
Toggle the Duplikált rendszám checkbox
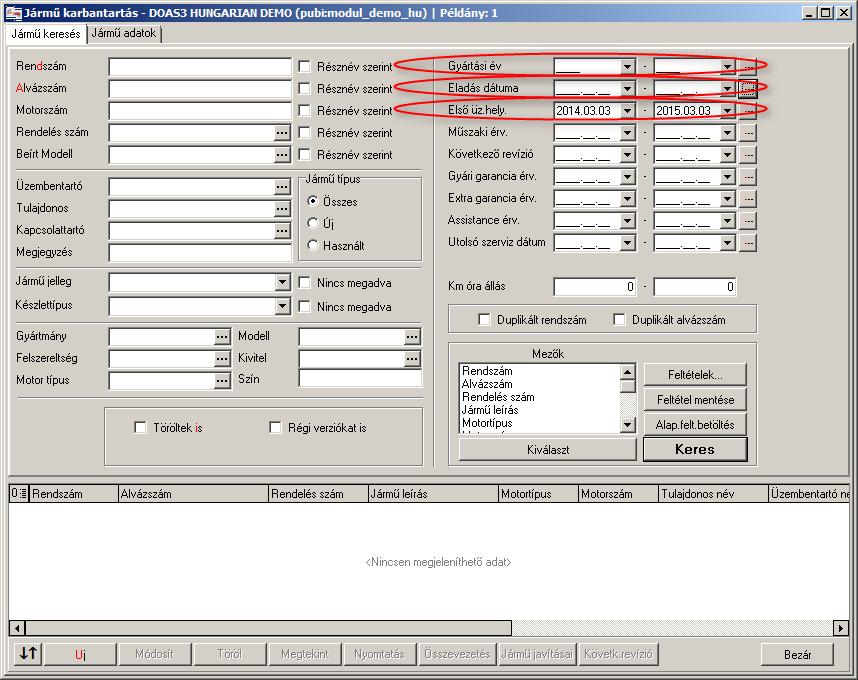484,319
